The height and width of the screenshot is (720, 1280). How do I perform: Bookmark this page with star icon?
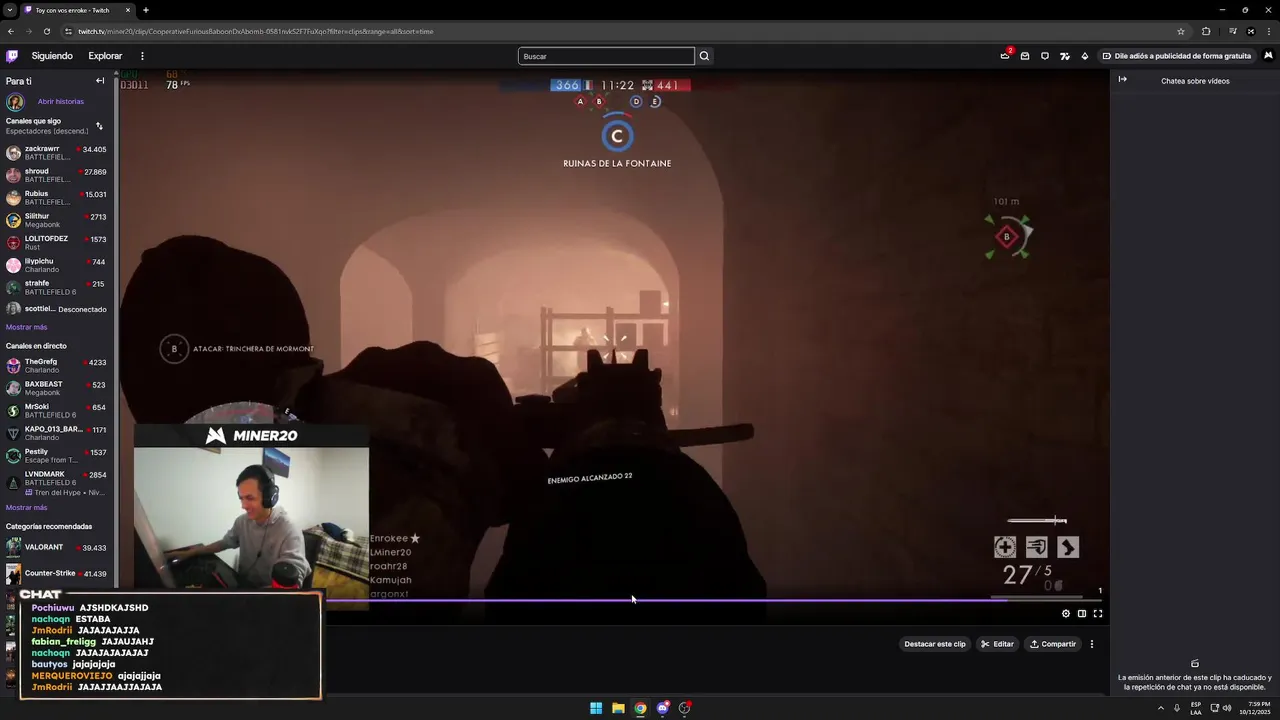[x=1181, y=31]
